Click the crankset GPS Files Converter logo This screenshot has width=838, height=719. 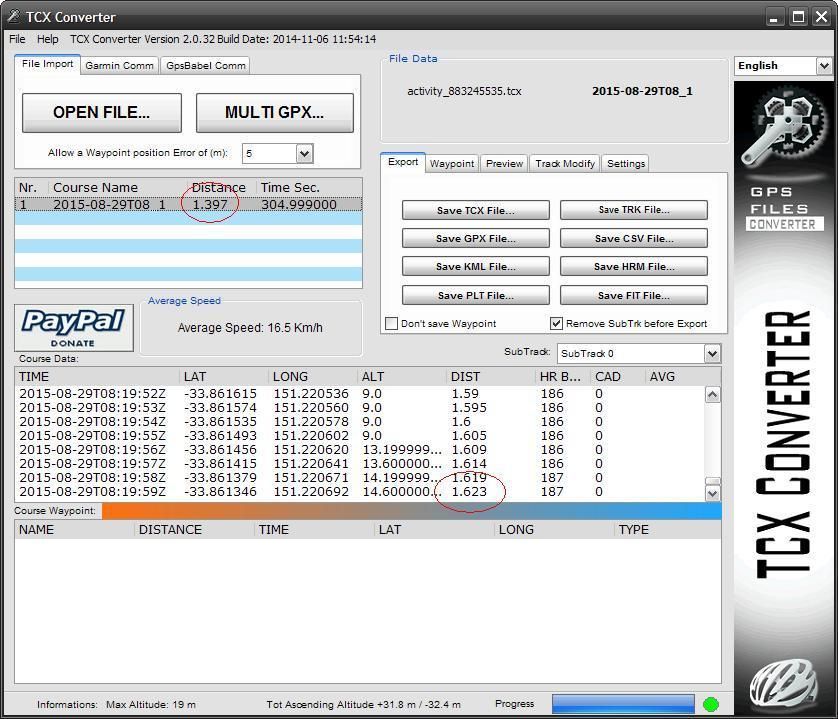[782, 159]
